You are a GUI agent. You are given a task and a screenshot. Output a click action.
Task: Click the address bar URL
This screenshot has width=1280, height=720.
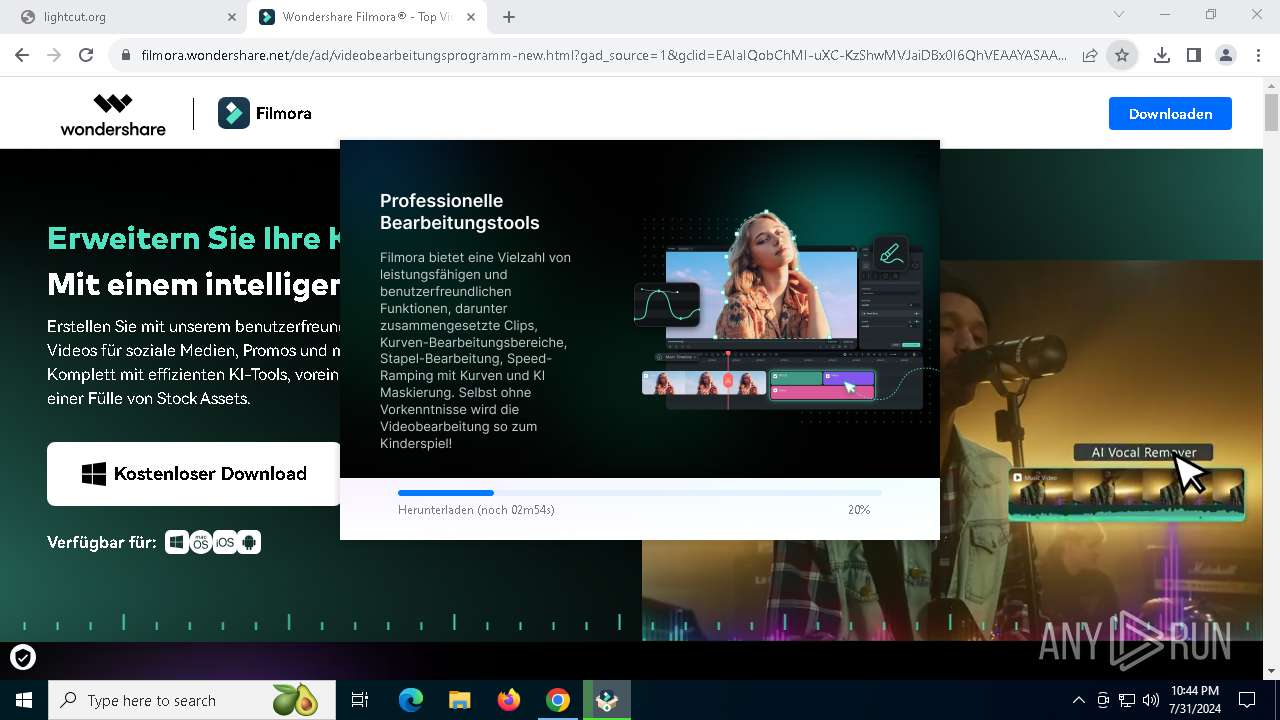(603, 56)
